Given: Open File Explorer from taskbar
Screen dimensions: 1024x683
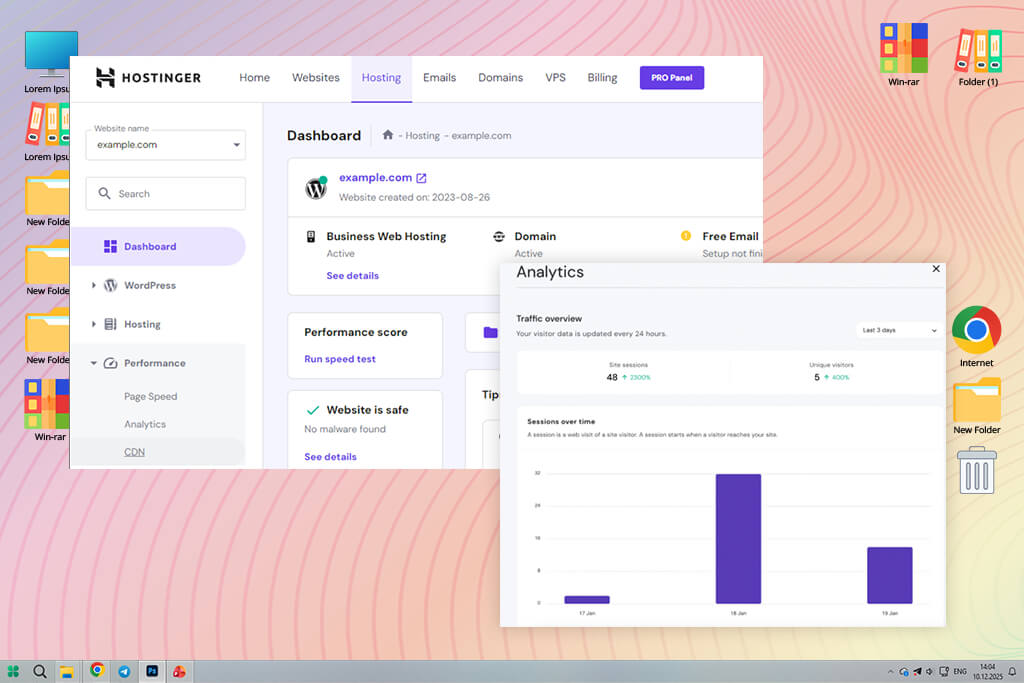Looking at the screenshot, I should [67, 672].
